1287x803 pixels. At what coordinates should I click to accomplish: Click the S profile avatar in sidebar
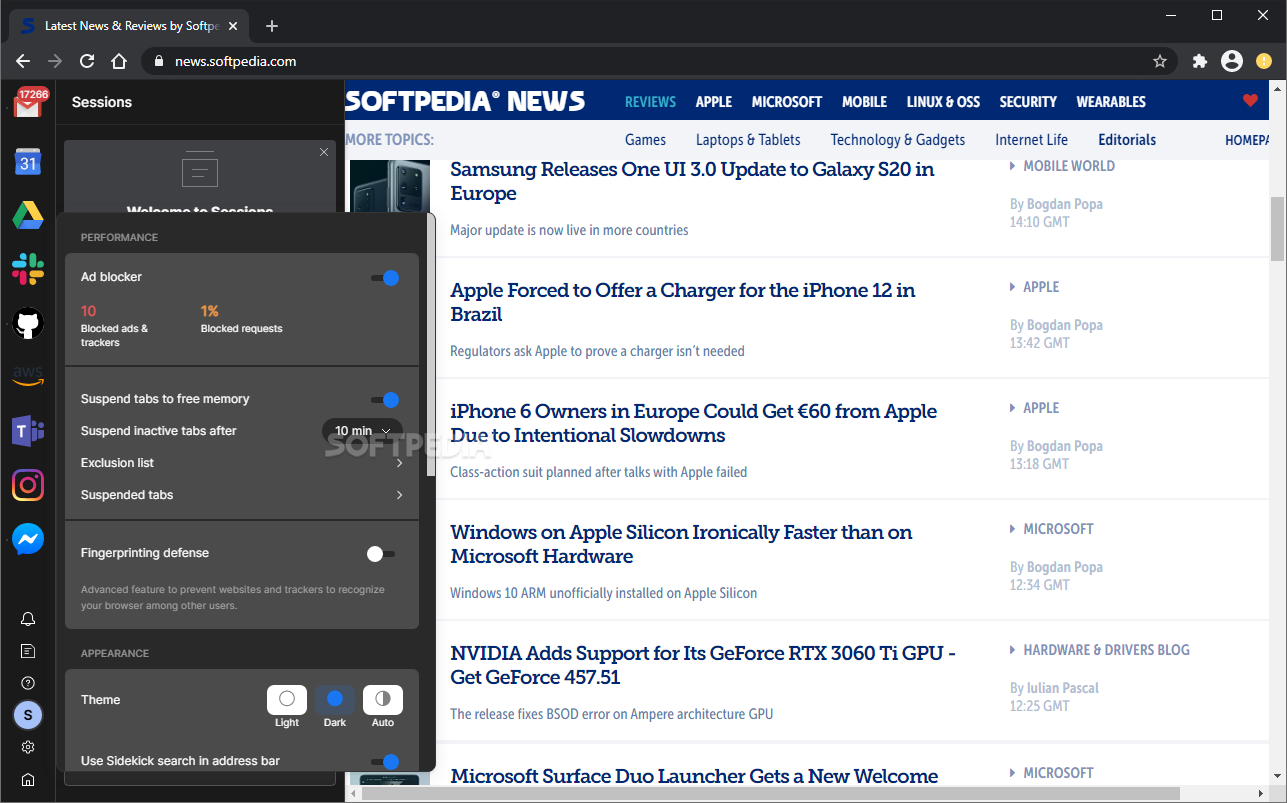tap(28, 715)
